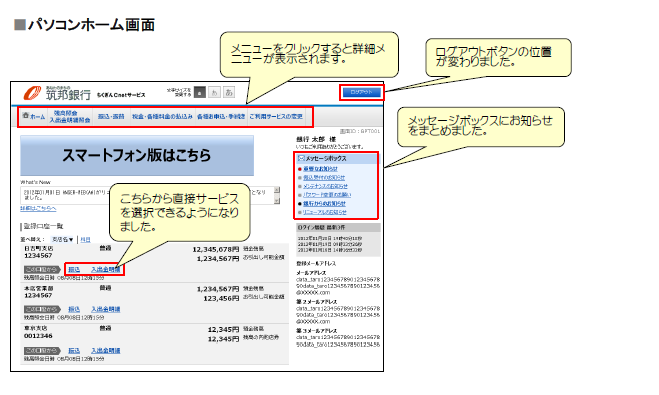
Task: Click 振込 link for 日吉町支店 account
Action: [x=74, y=269]
